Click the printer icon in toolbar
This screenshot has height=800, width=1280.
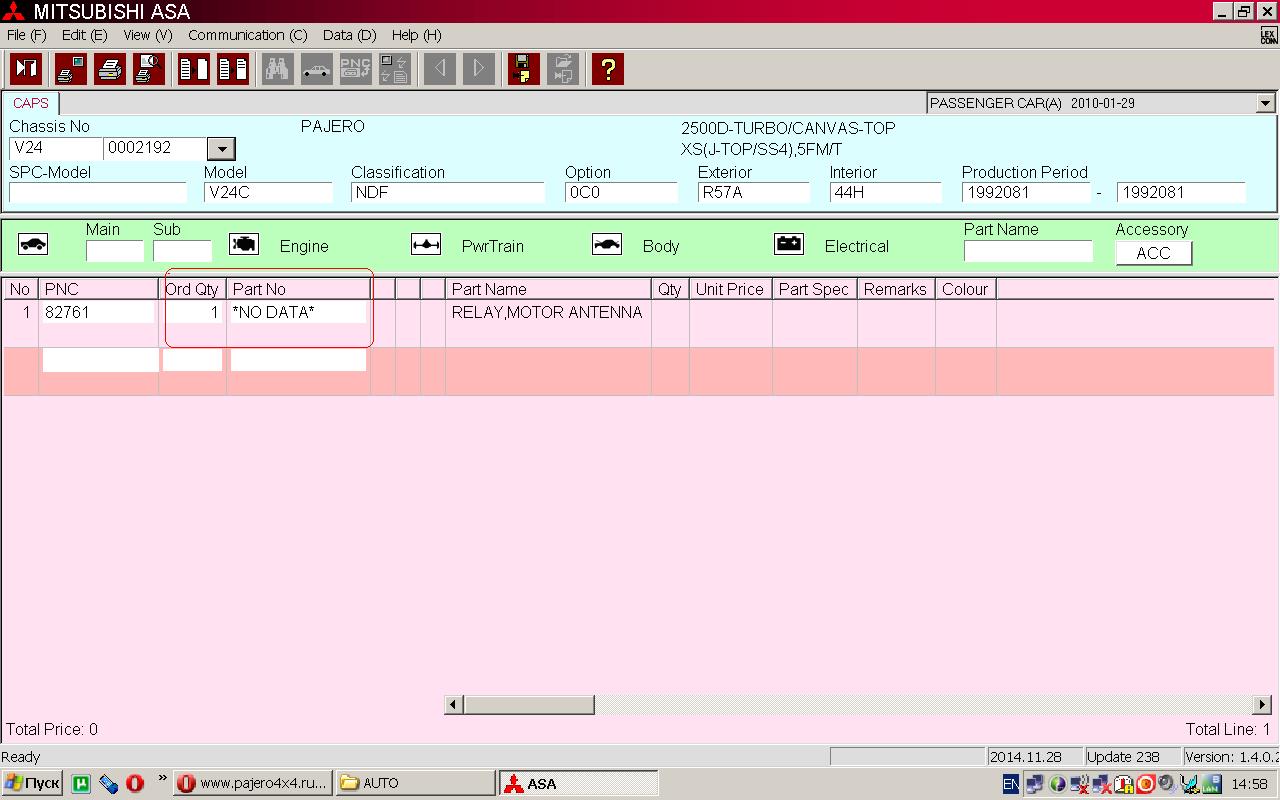110,69
